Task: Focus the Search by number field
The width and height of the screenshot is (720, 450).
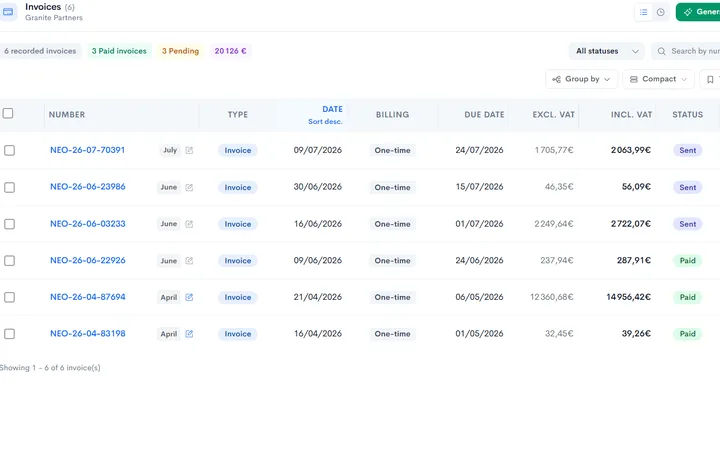Action: (x=686, y=51)
